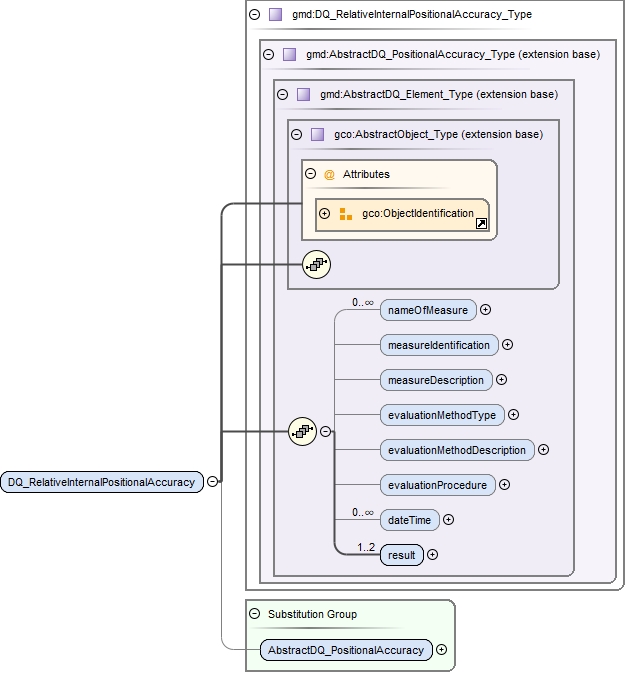Select the measureIdentification element
Image resolution: width=626 pixels, height=673 pixels.
438,345
